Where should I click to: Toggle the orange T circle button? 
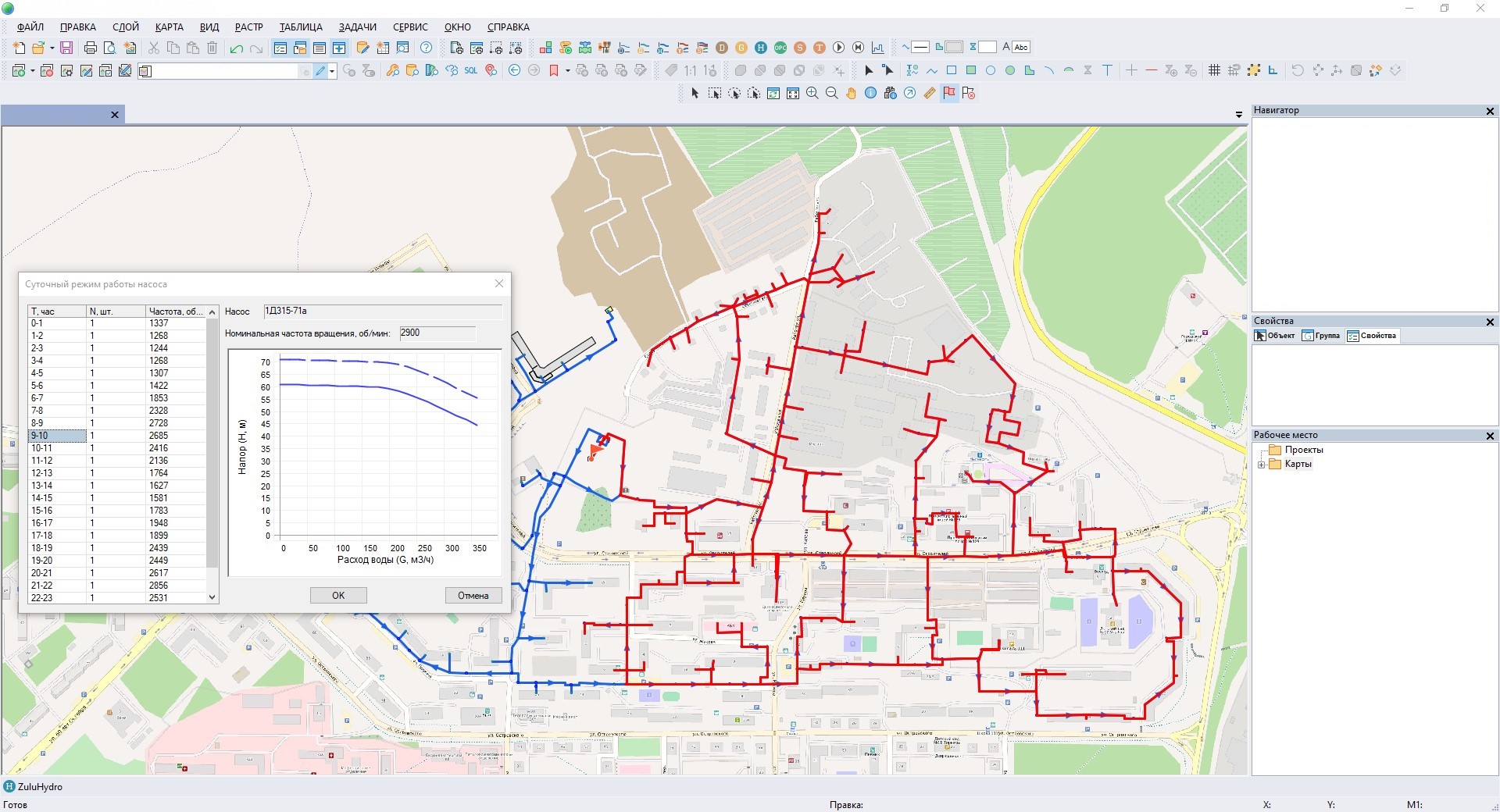tap(820, 48)
